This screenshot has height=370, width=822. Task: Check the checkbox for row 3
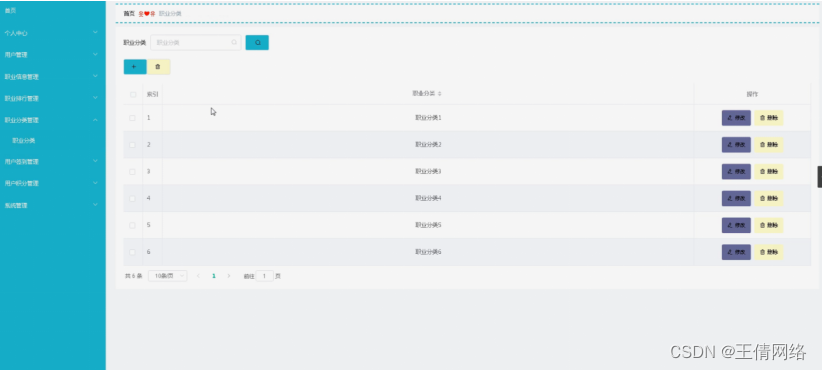132,171
